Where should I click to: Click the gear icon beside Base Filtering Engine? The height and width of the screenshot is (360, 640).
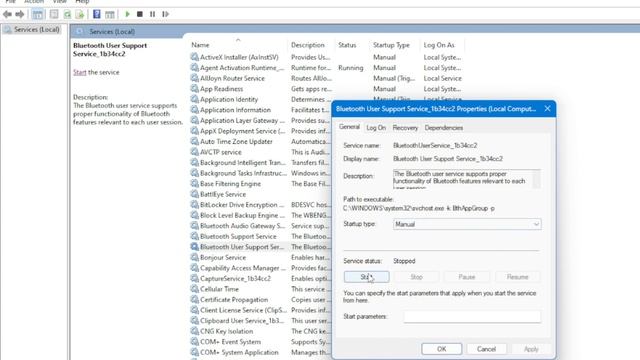point(195,184)
